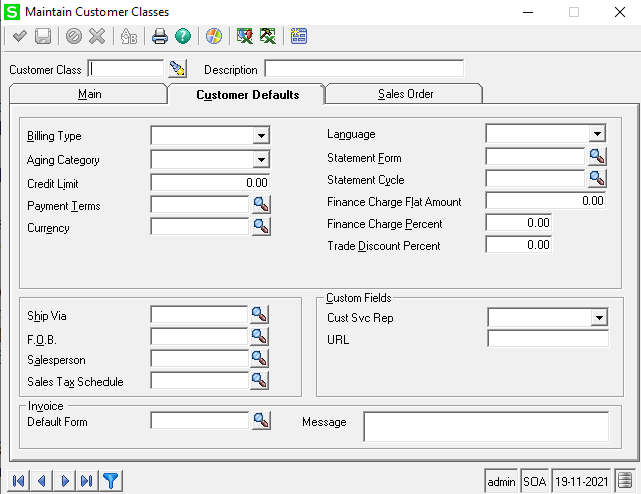
Task: Open the Default Form lookup magnifier
Action: click(261, 420)
